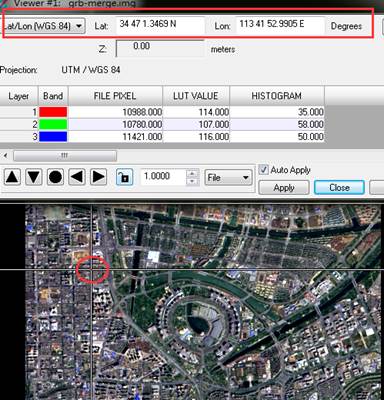Toggle the Auto Apply checkbox
Image resolution: width=384 pixels, height=400 pixels.
click(264, 170)
